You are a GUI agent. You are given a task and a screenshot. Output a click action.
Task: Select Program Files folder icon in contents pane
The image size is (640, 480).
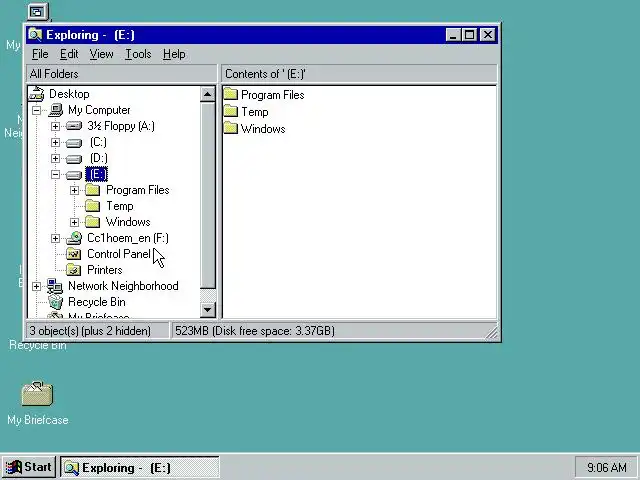231,95
